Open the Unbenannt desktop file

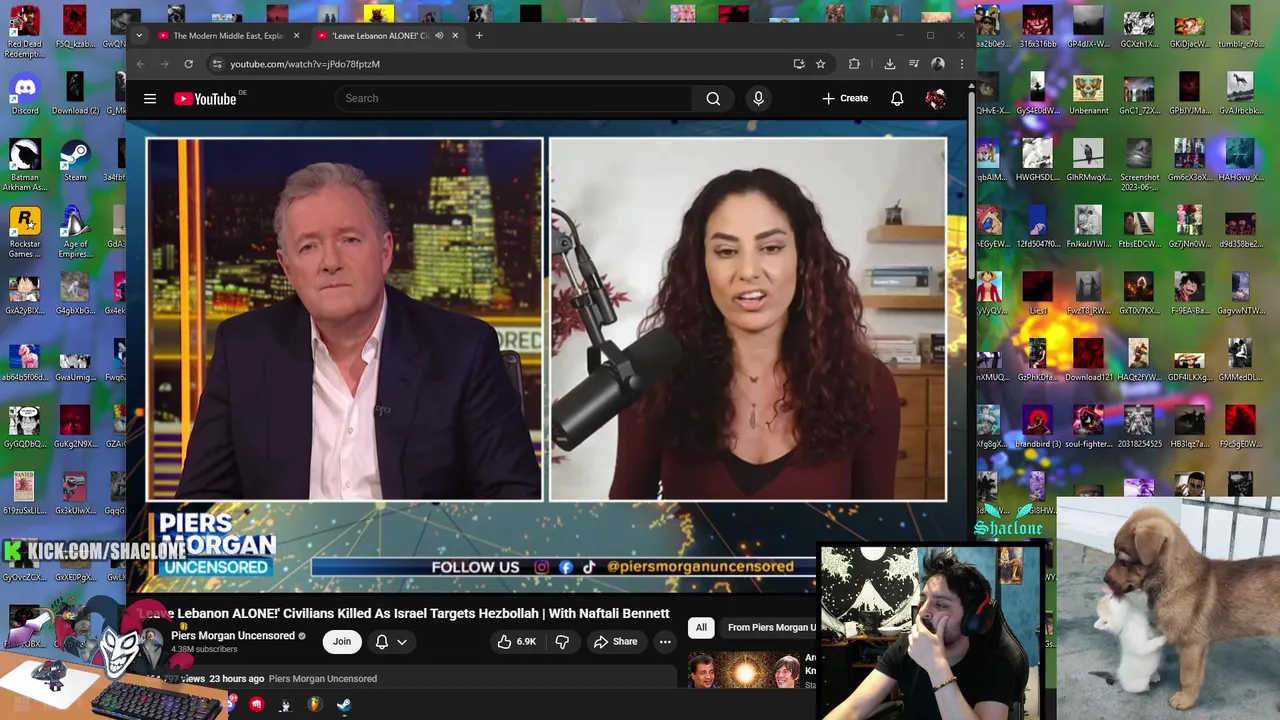1088,95
